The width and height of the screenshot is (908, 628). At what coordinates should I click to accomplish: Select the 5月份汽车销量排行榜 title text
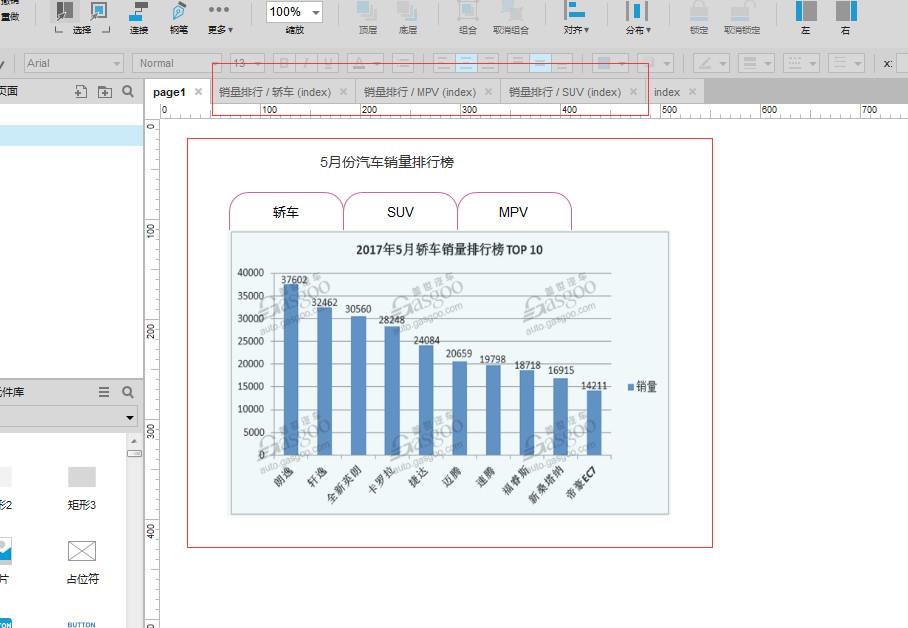(x=387, y=162)
